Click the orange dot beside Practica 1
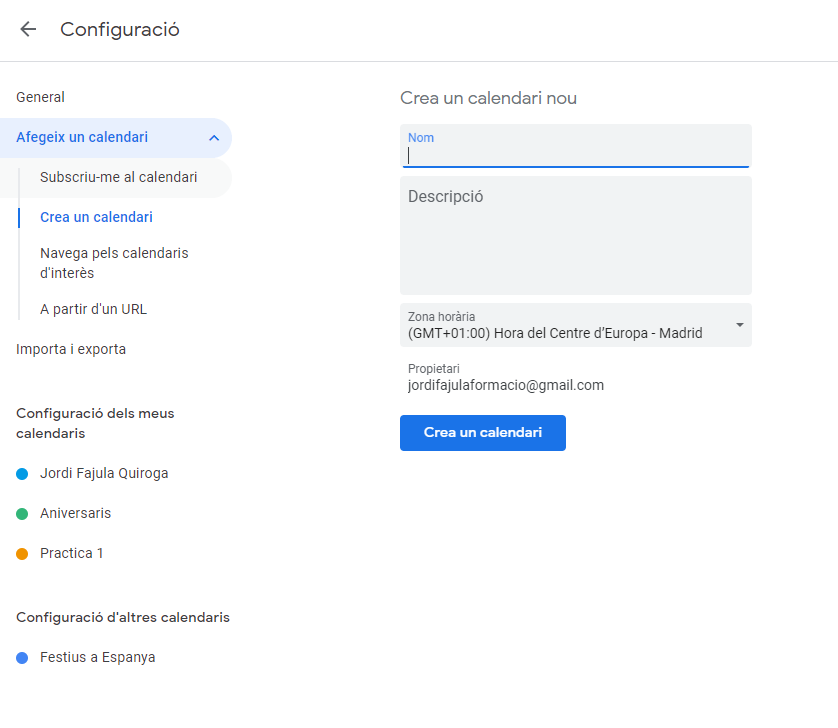Viewport: 838px width, 728px height. [22, 553]
